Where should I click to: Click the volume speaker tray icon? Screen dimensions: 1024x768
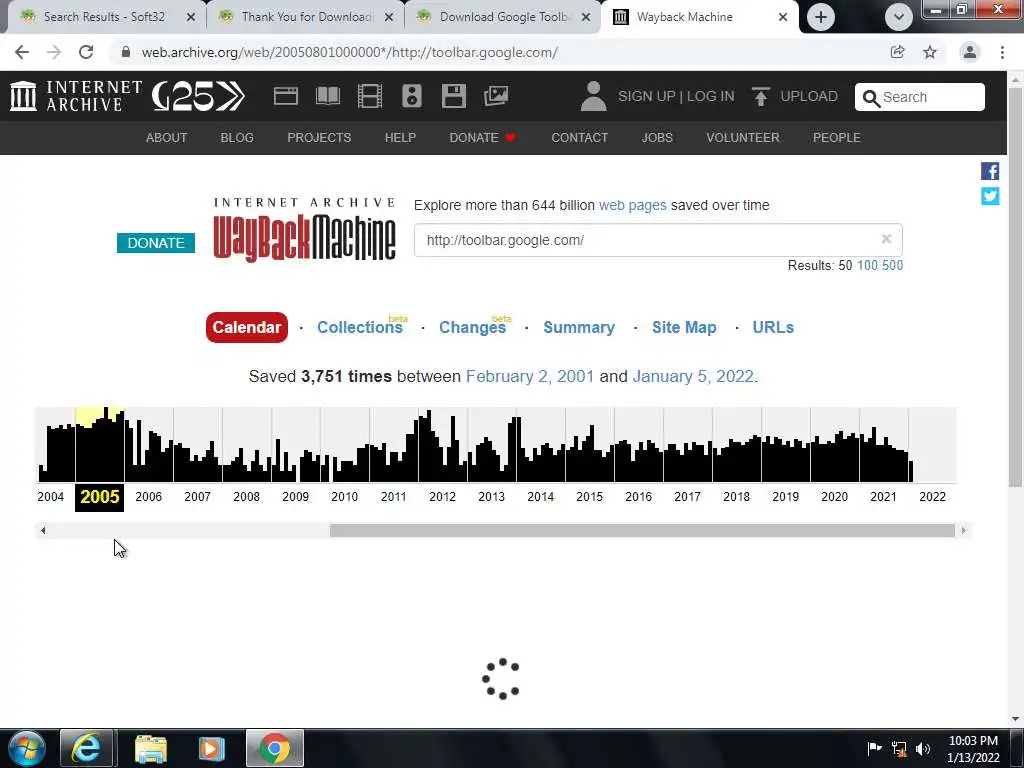(x=923, y=748)
